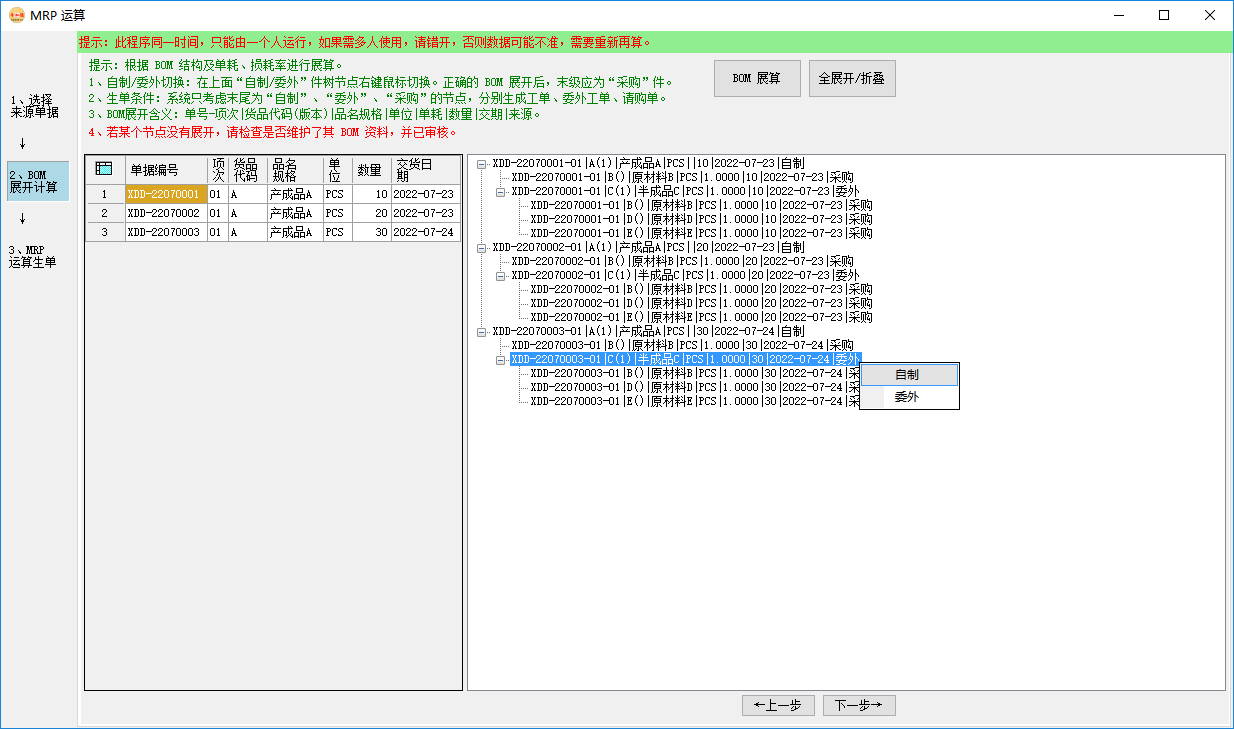Image resolution: width=1234 pixels, height=729 pixels.
Task: Choose 自制 from the context menu
Action: 907,374
